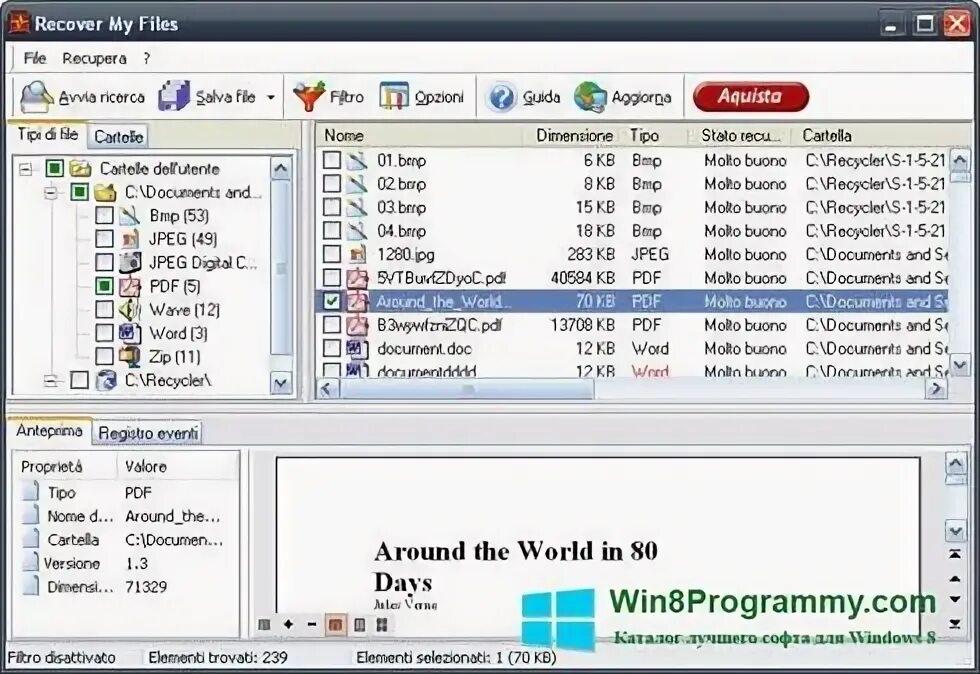
Task: Check the 1280.jpg file checkbox
Action: (x=332, y=254)
